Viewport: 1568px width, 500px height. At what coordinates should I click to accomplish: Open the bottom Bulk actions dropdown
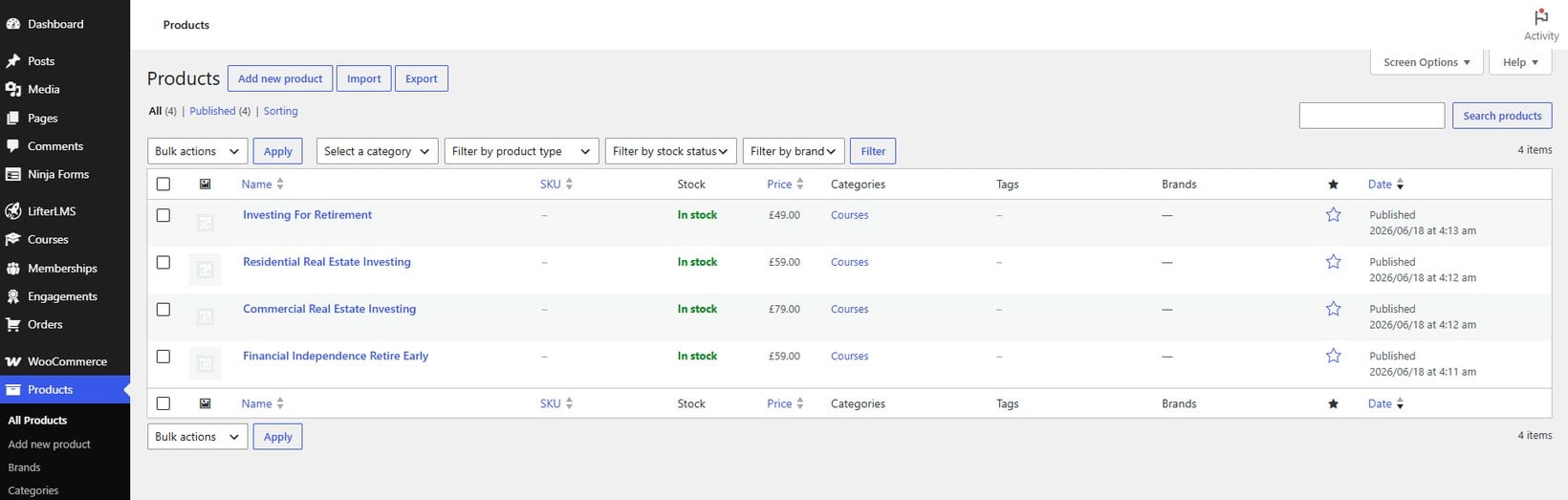tap(198, 437)
